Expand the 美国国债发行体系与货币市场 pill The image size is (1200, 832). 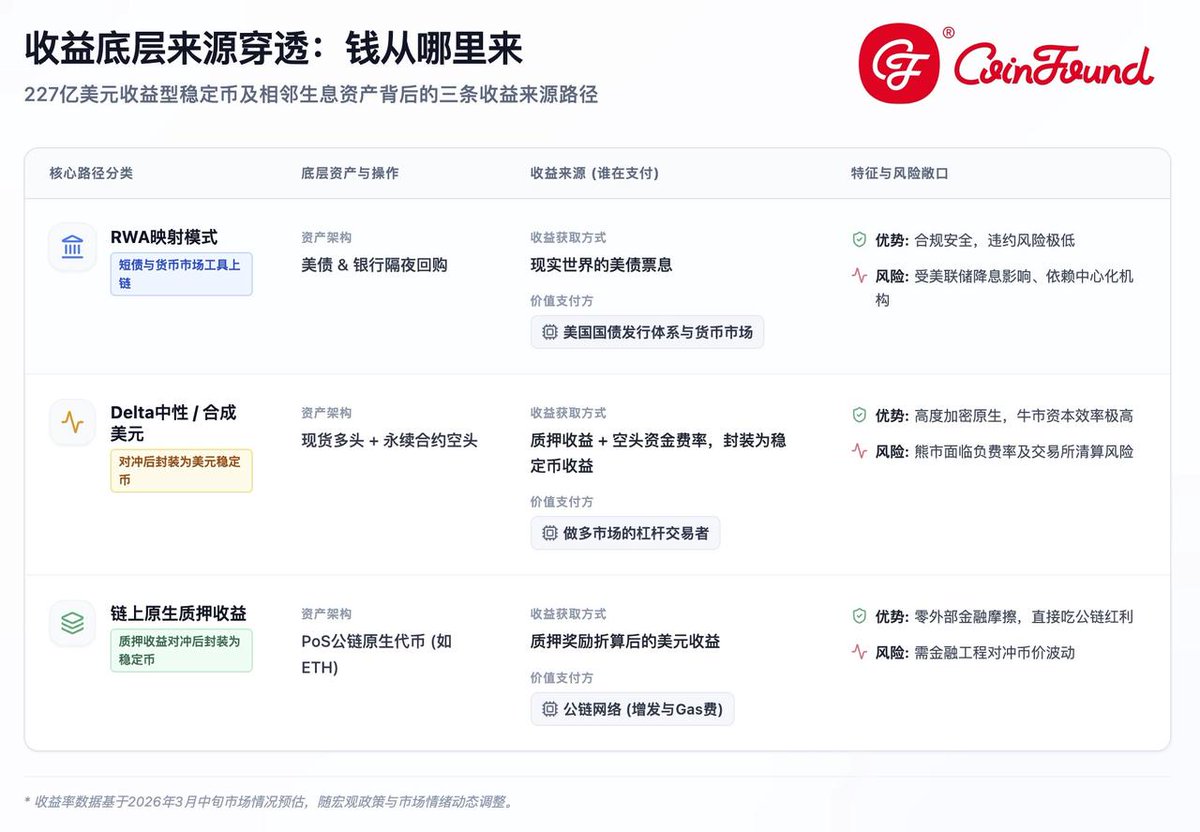pyautogui.click(x=646, y=331)
